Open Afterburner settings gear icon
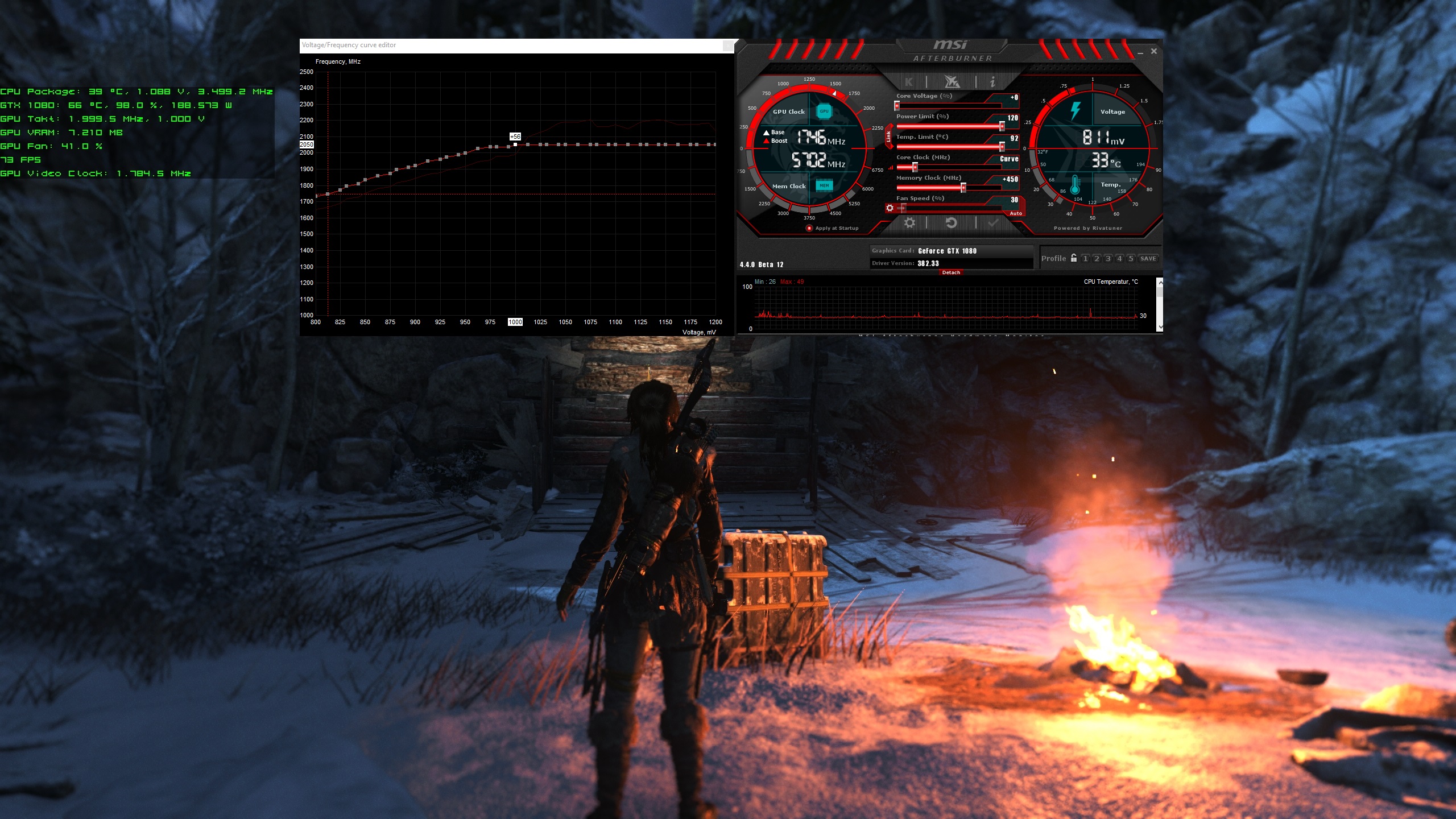The height and width of the screenshot is (819, 1456). (909, 223)
